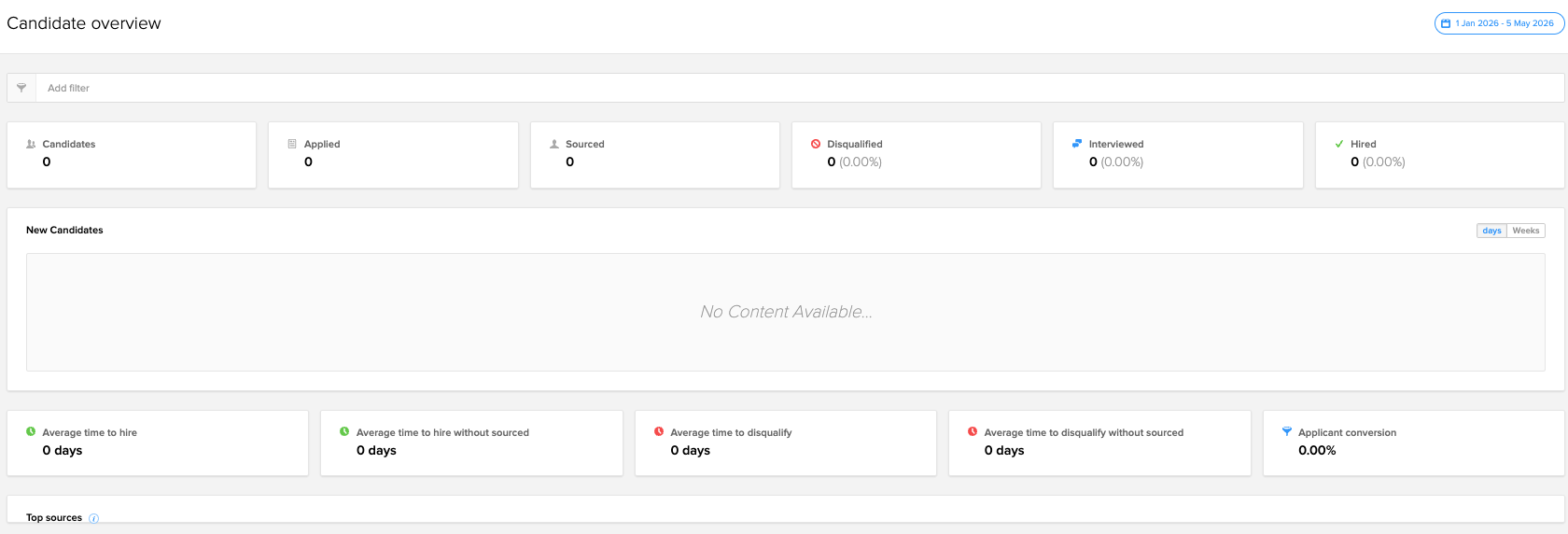Open the Hired stat card
The image size is (1568, 534).
coord(1439,155)
